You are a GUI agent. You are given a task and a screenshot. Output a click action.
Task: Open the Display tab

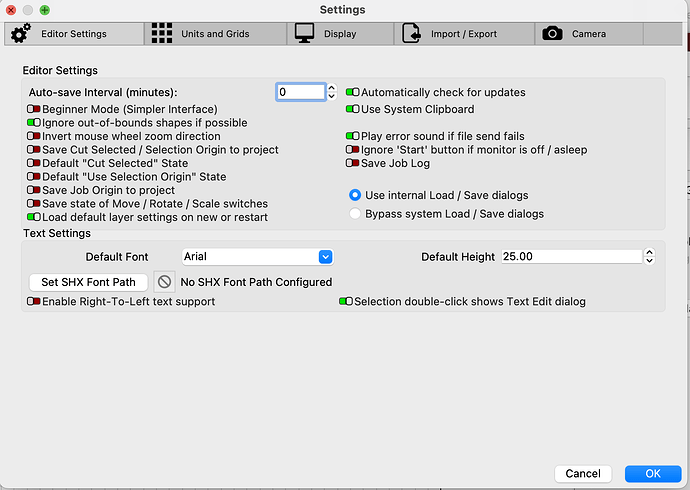(x=340, y=33)
